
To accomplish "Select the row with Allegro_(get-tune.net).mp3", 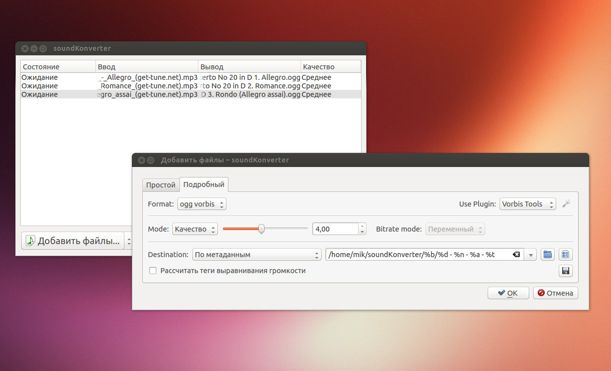I will coord(191,77).
